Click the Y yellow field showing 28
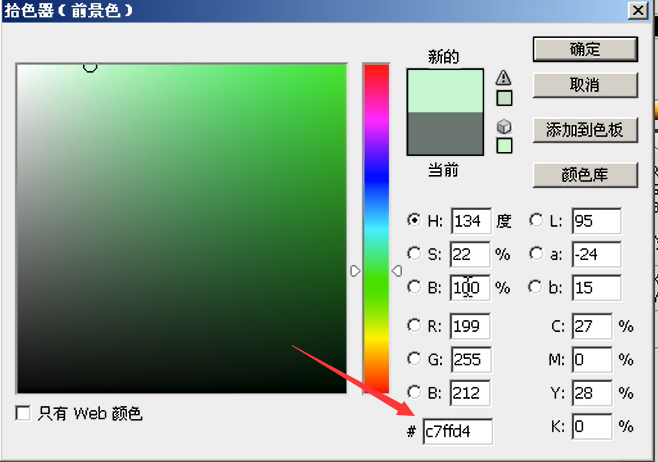 tap(592, 393)
